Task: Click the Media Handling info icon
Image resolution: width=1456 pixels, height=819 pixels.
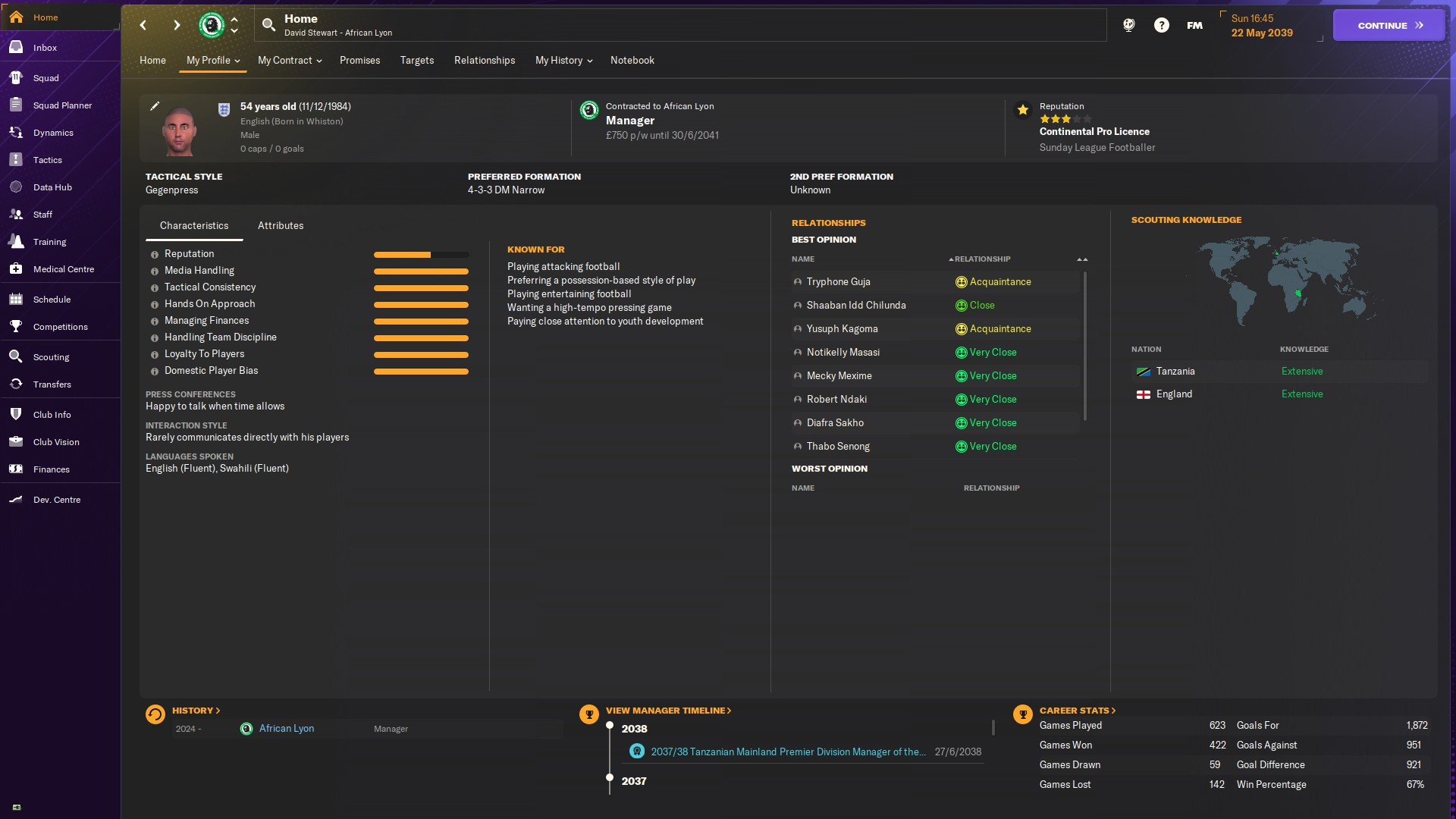Action: click(x=155, y=271)
